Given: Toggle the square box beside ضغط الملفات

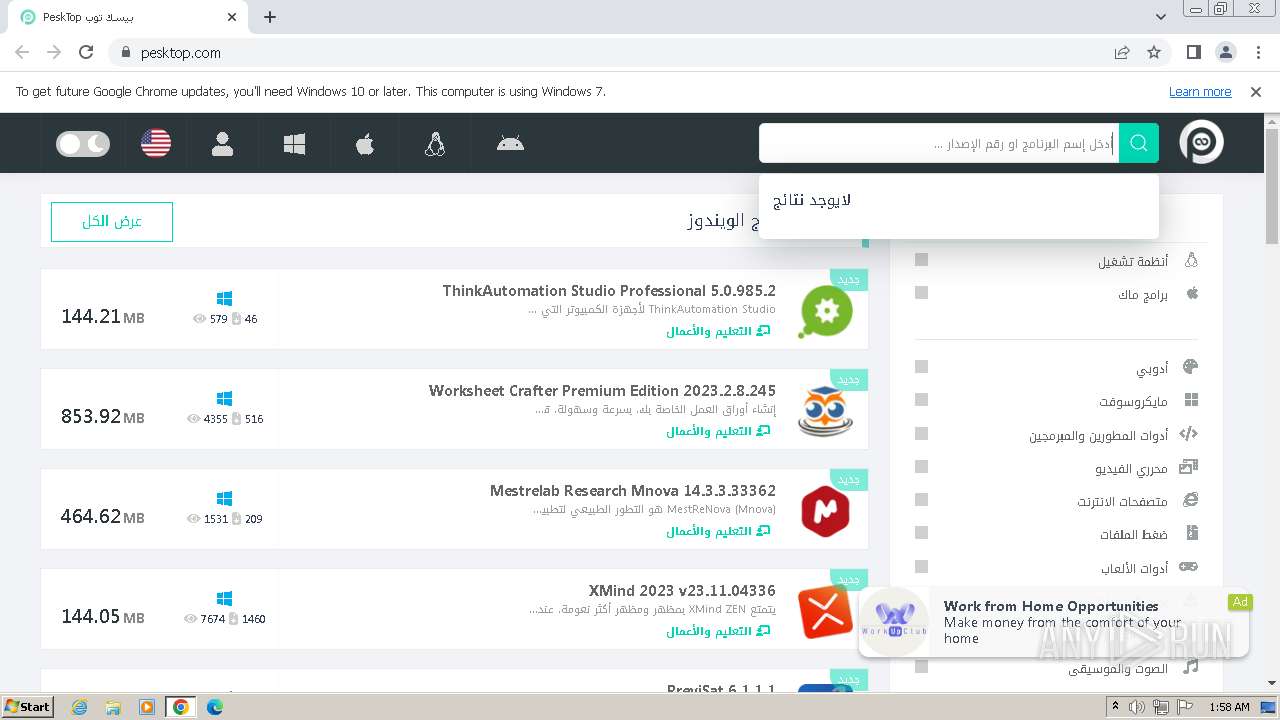Looking at the screenshot, I should [x=922, y=533].
